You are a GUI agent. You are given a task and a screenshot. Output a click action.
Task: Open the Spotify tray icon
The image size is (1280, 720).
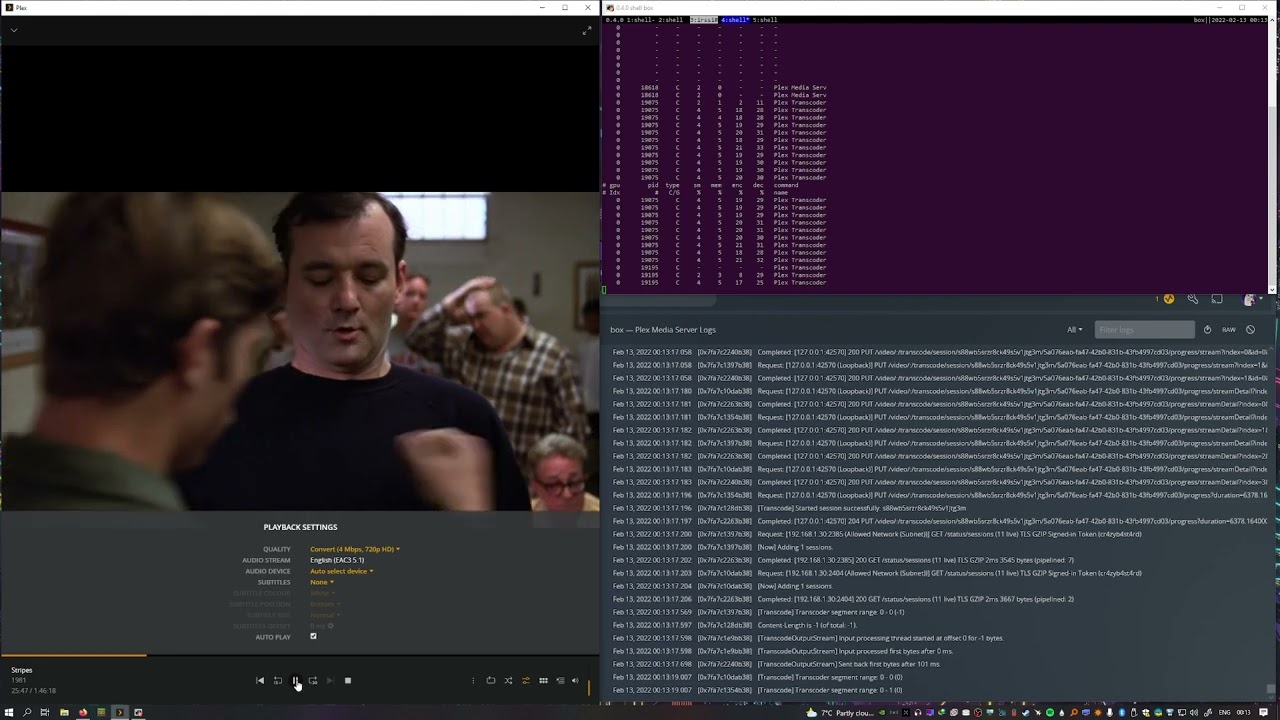click(x=1050, y=712)
